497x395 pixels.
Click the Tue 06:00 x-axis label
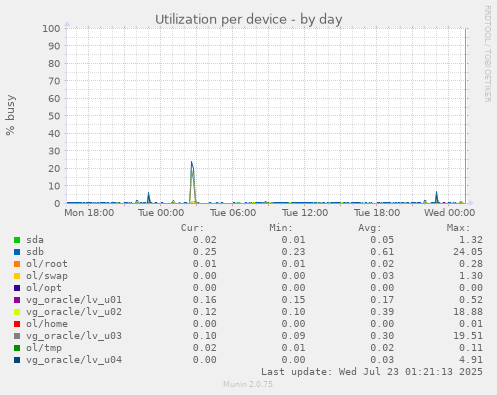233,213
